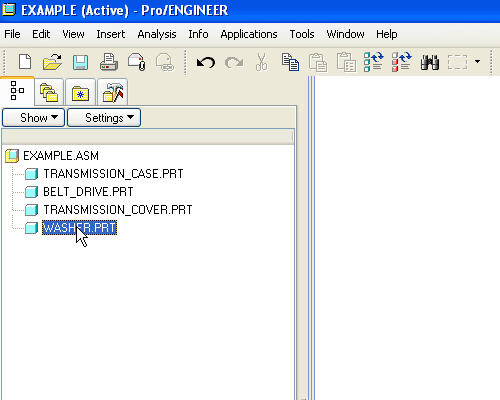Screen dimensions: 500x400
Task: Open the Window menu
Action: pyautogui.click(x=345, y=34)
